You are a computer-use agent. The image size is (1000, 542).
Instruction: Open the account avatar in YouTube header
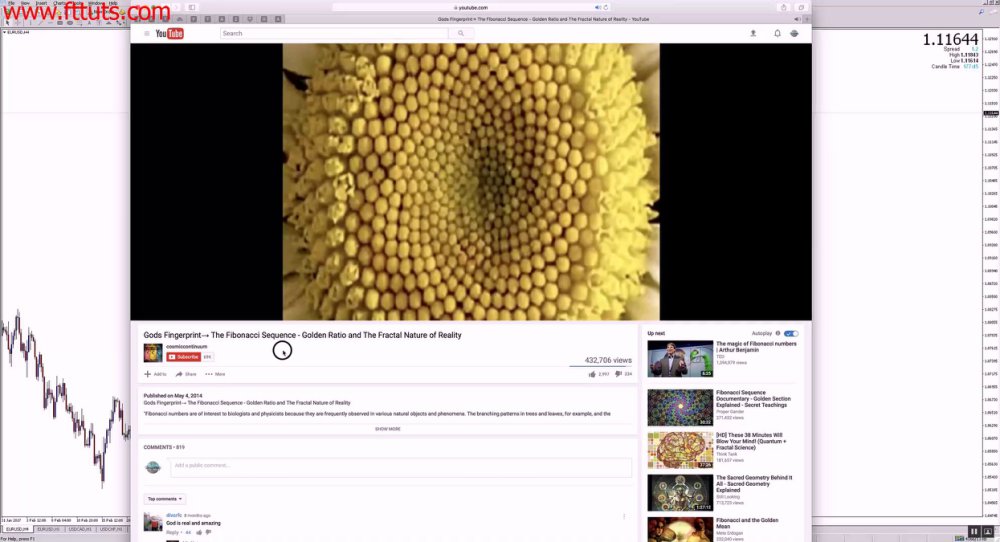[x=794, y=33]
